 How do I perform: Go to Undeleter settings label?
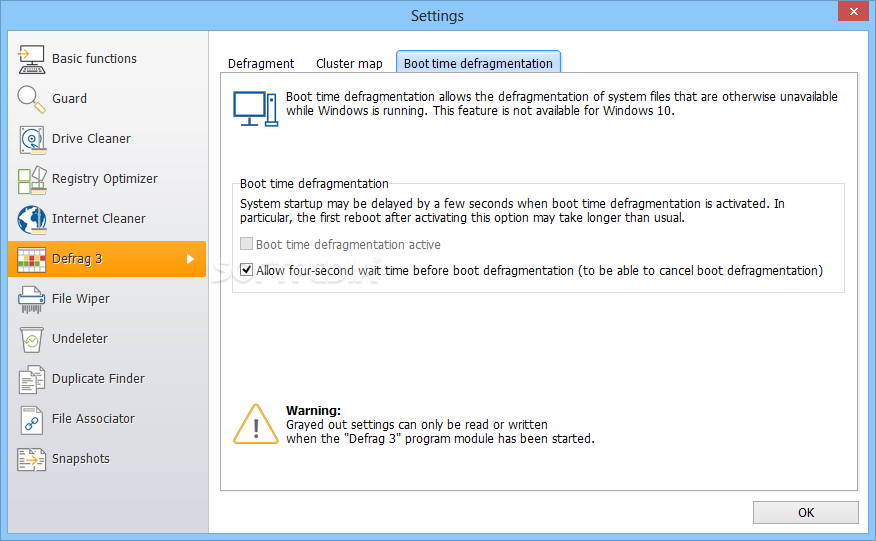pyautogui.click(x=79, y=339)
